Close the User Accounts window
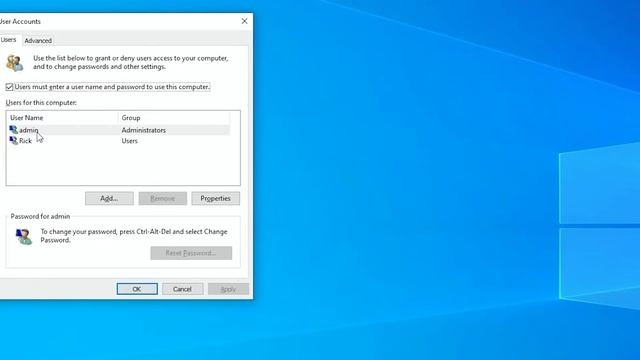Viewport: 640px width, 360px height. point(244,21)
